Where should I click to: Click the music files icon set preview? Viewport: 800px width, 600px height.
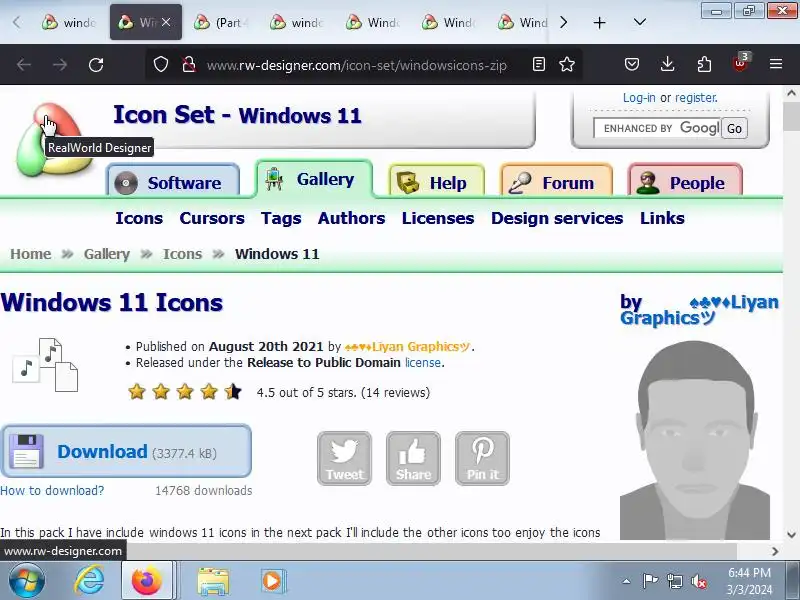tap(45, 365)
